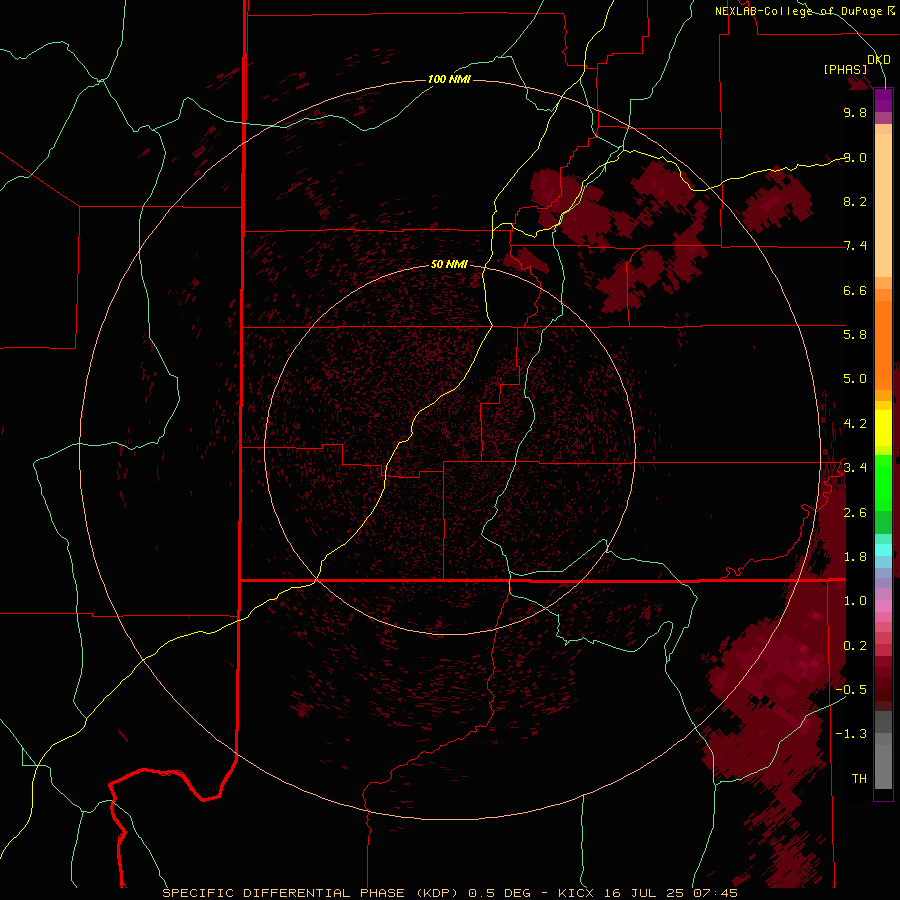This screenshot has width=900, height=900.
Task: Click the bright orange segment of the color bar
Action: click(x=883, y=346)
